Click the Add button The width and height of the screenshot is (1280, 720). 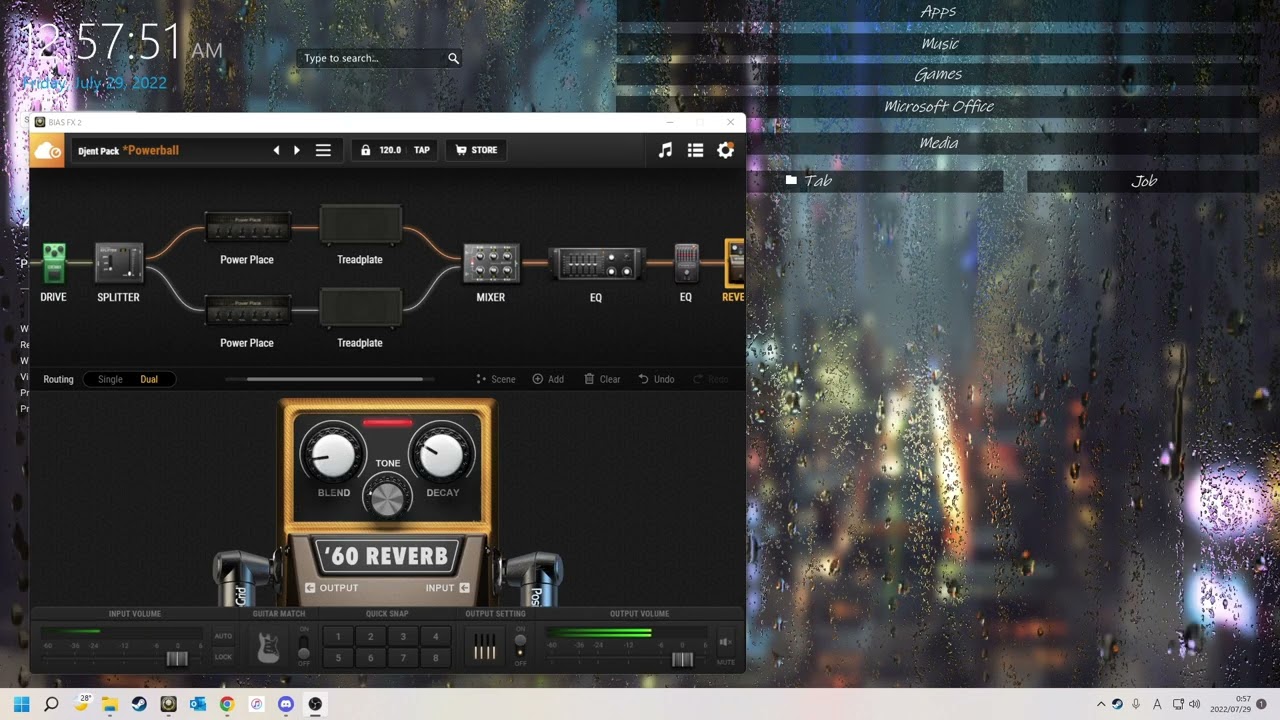click(548, 379)
